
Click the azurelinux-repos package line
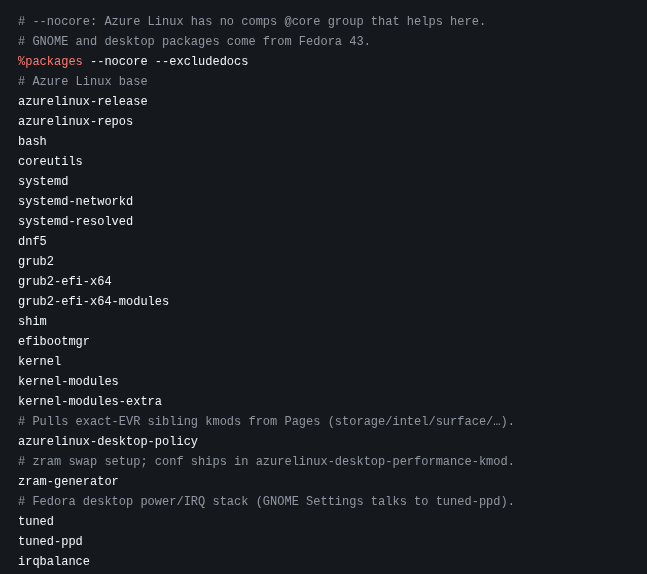(76, 121)
